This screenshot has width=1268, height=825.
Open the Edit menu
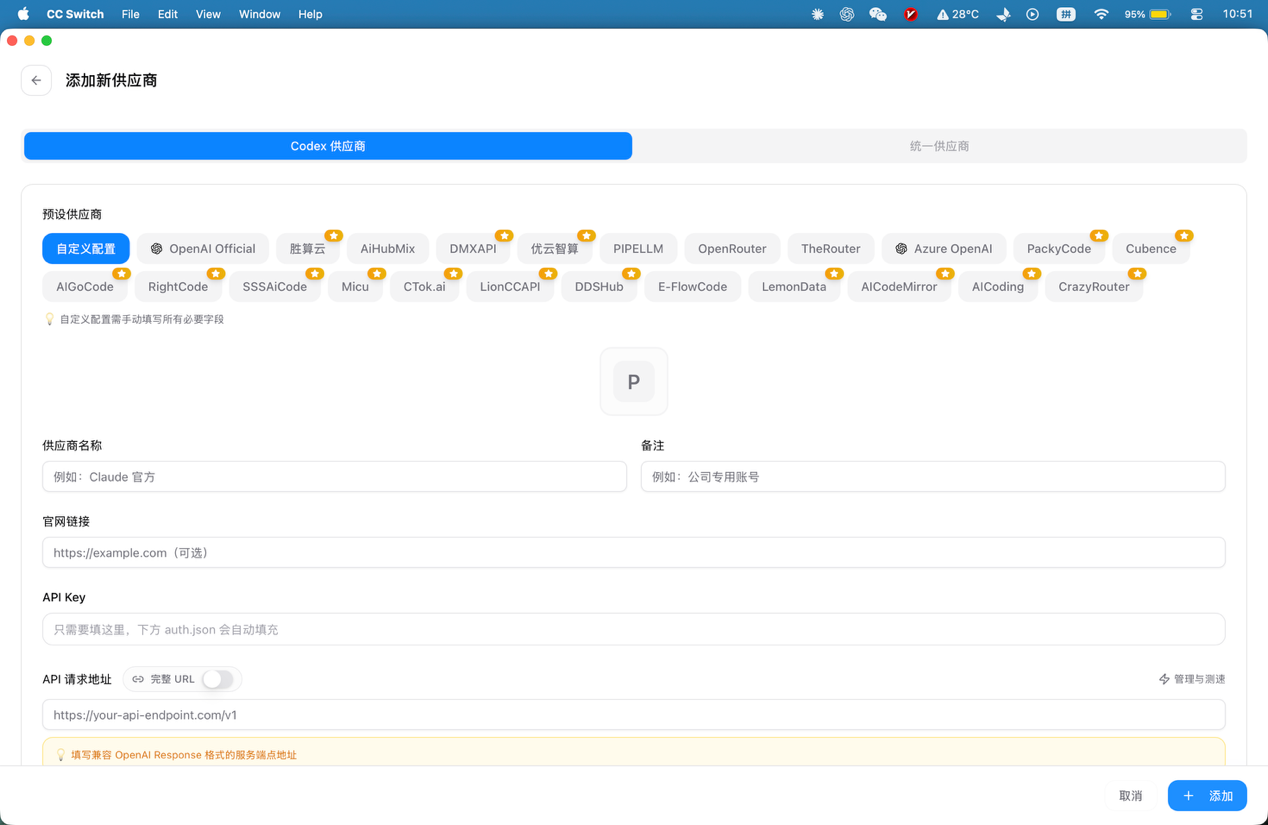[x=167, y=14]
